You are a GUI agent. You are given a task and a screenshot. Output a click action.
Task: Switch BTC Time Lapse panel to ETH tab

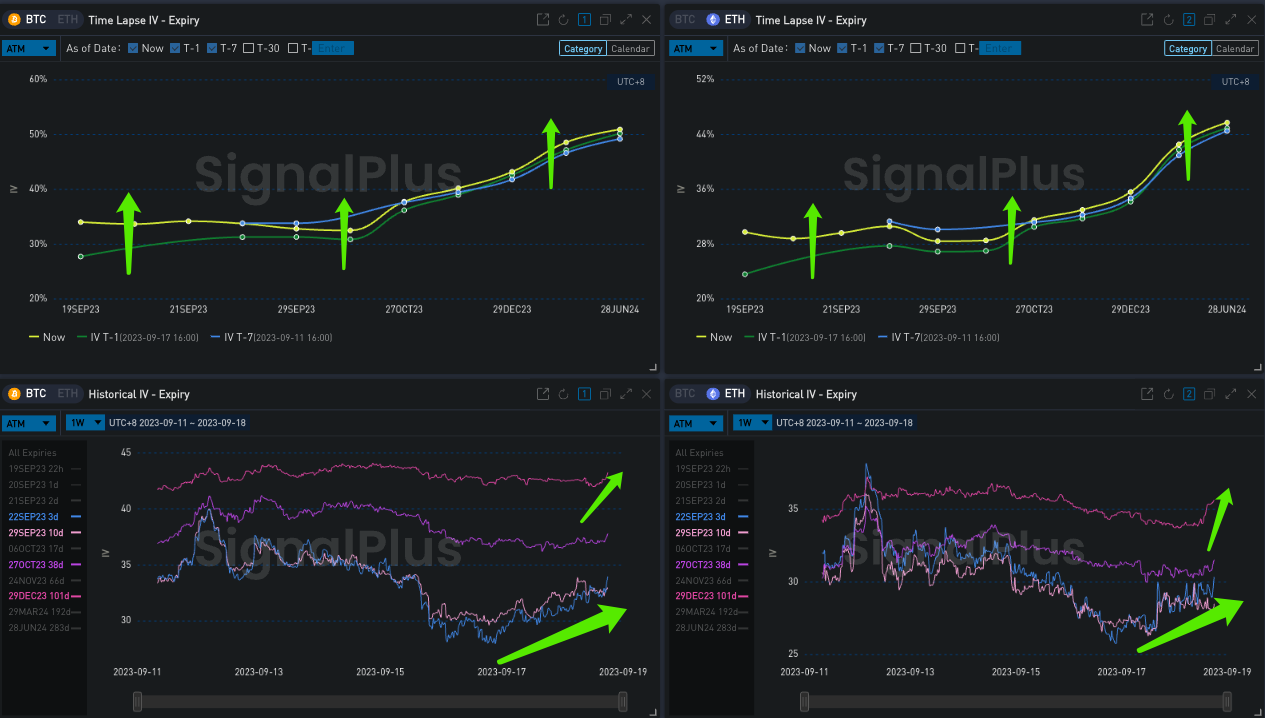tap(67, 20)
